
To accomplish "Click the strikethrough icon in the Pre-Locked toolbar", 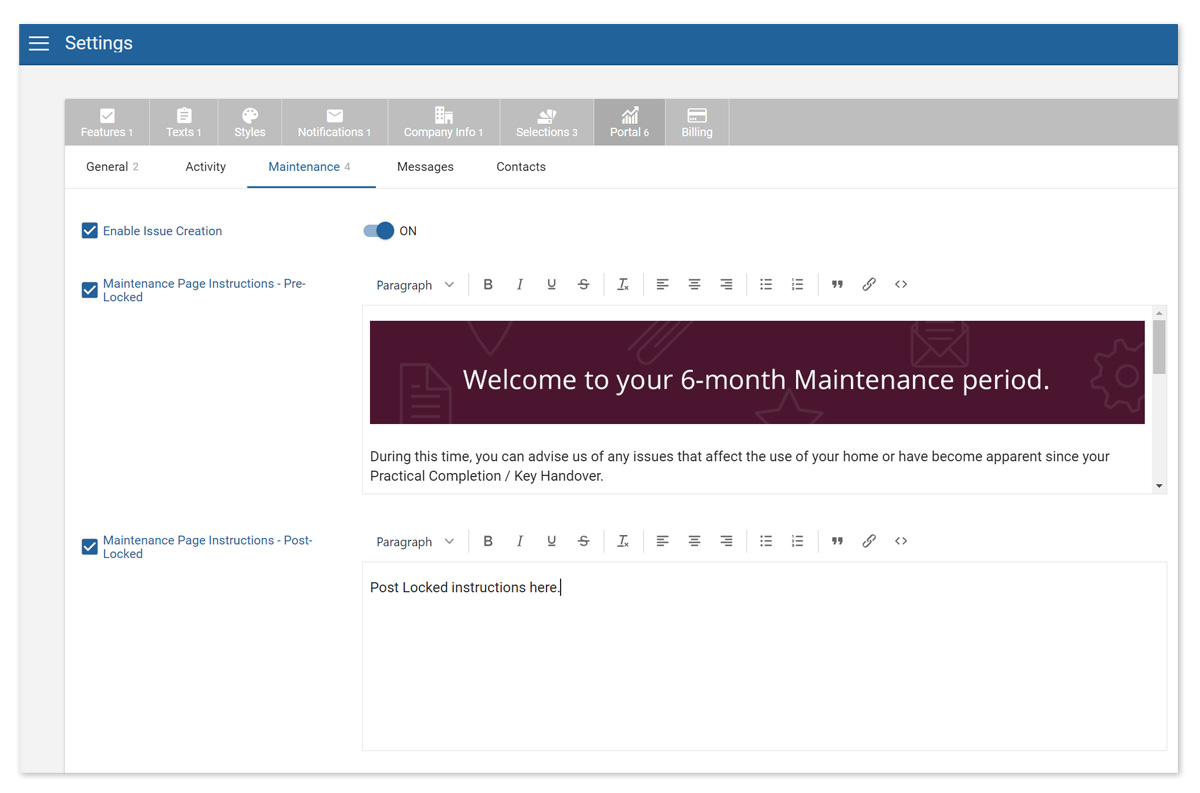I will pos(583,284).
